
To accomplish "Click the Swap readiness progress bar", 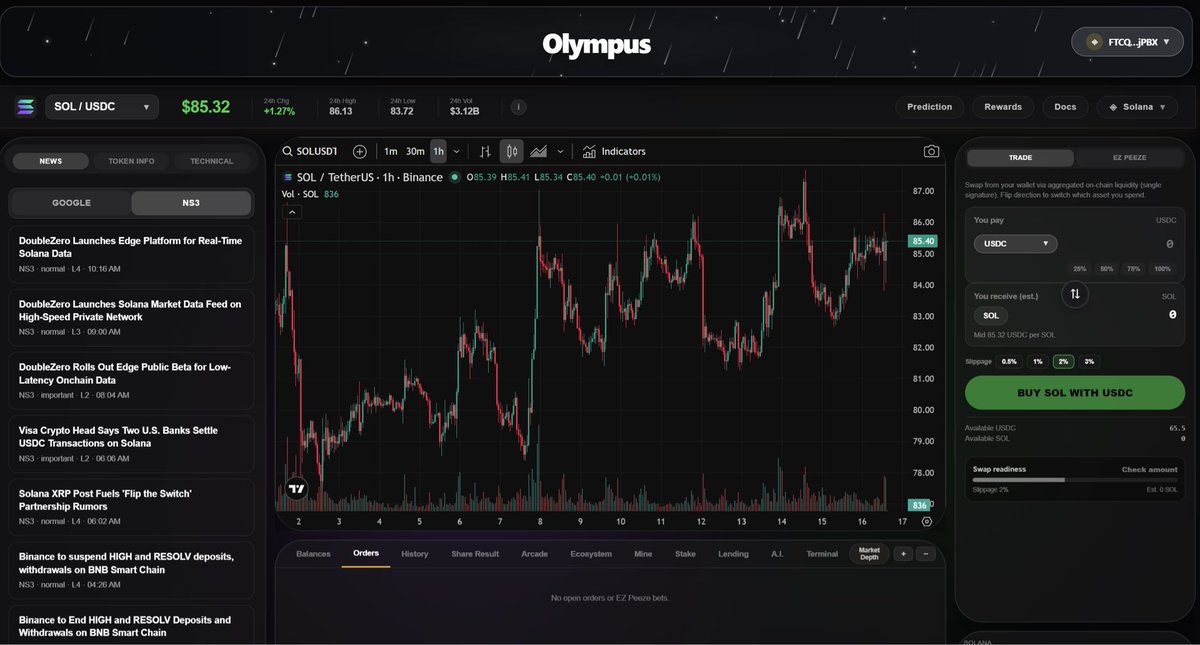I will click(1075, 480).
